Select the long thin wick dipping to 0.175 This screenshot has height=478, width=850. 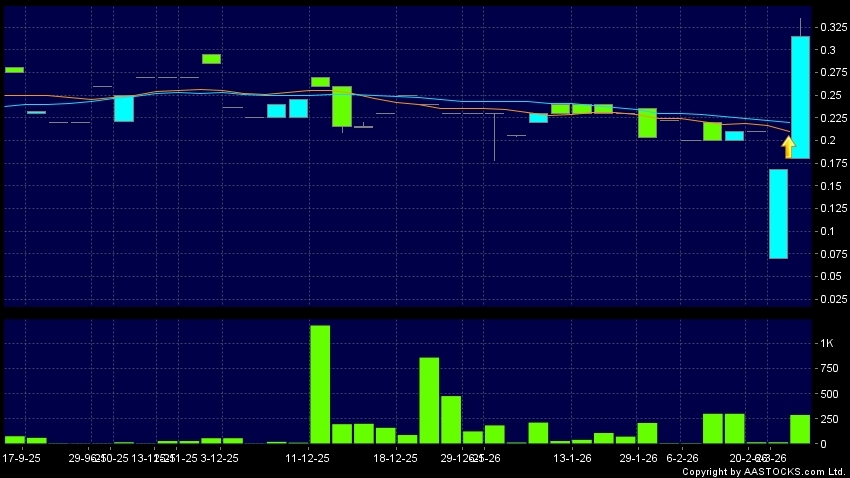[x=495, y=137]
